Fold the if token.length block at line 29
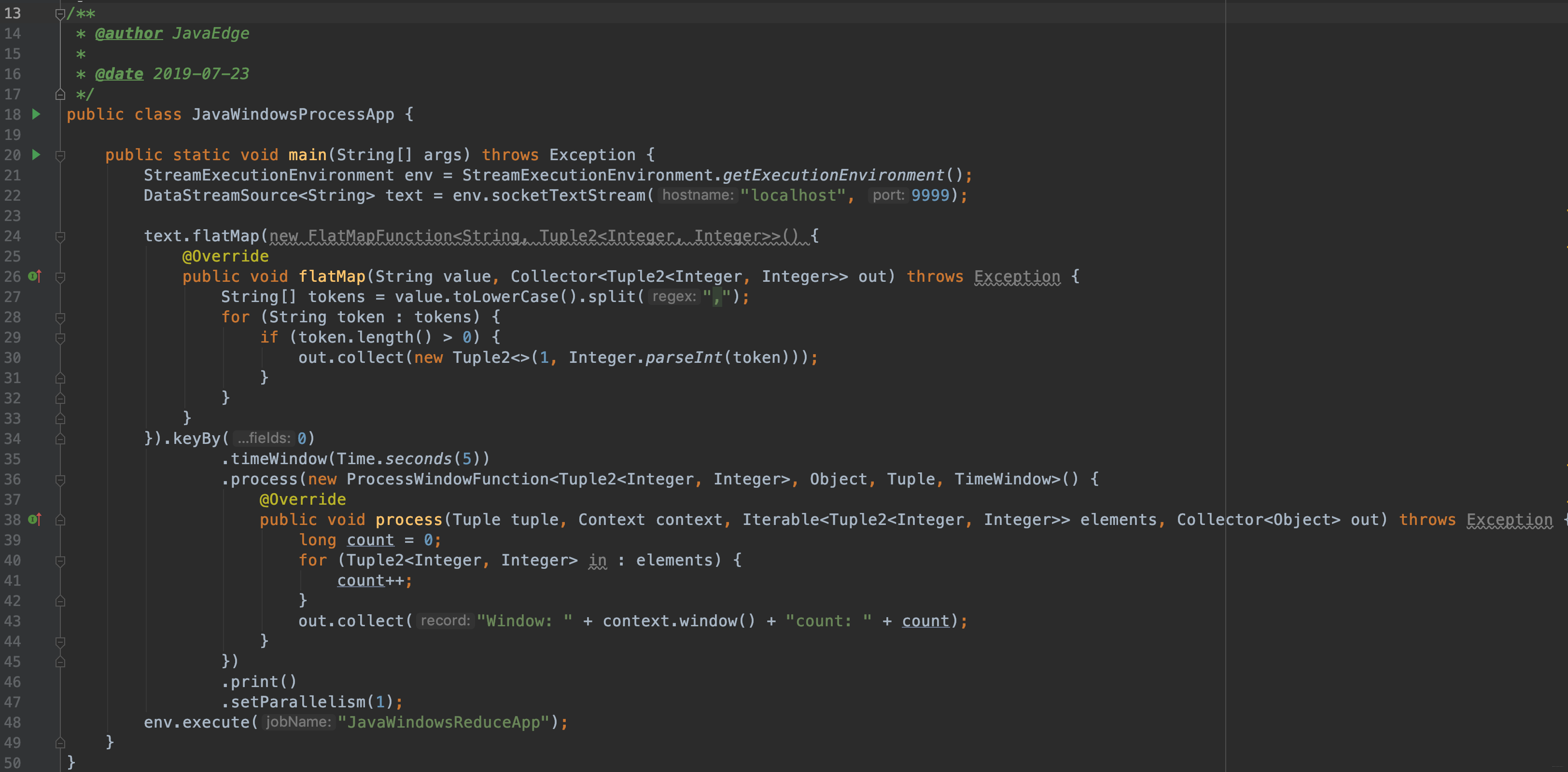The image size is (1568, 772). coord(60,338)
